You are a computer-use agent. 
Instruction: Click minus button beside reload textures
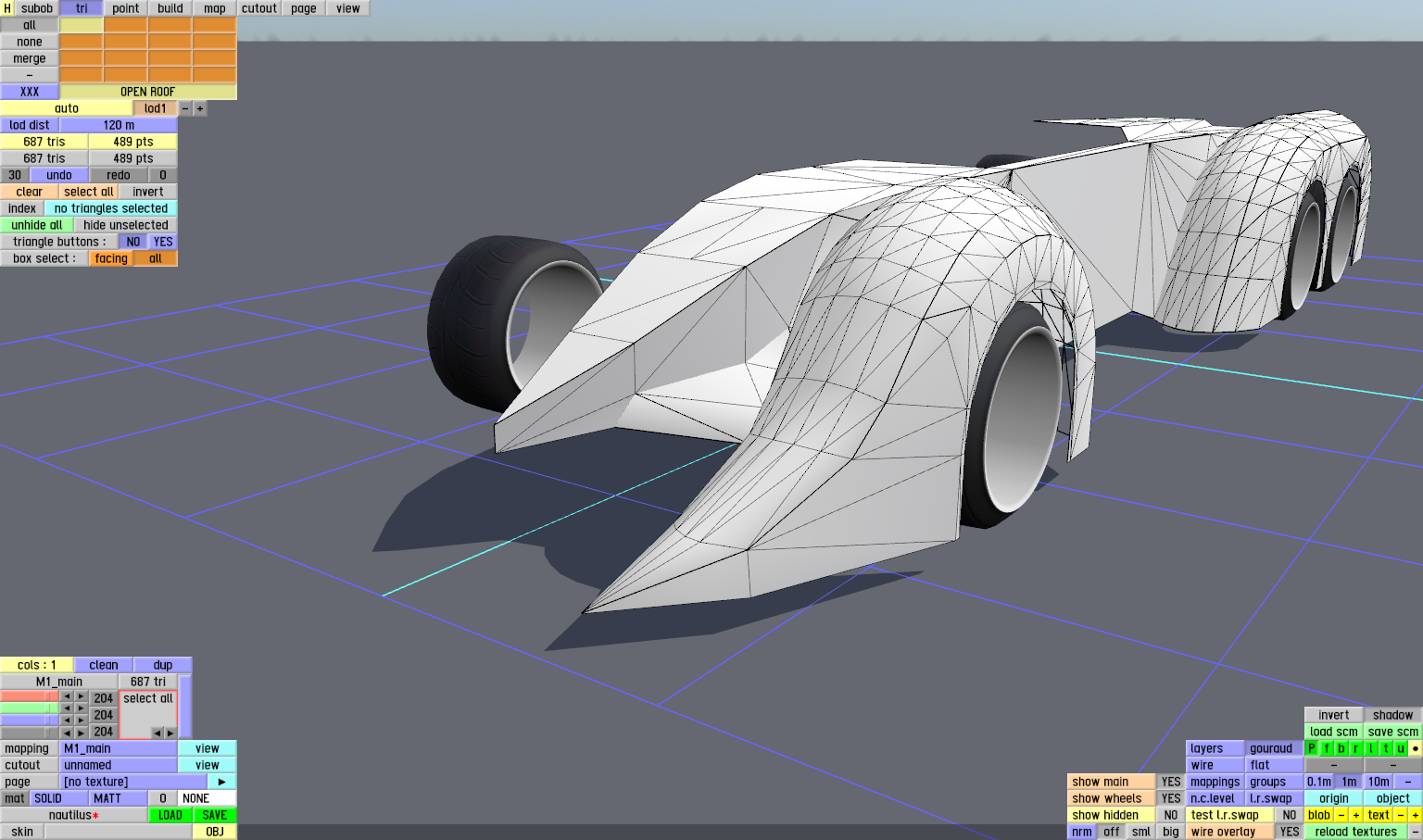tap(1416, 832)
